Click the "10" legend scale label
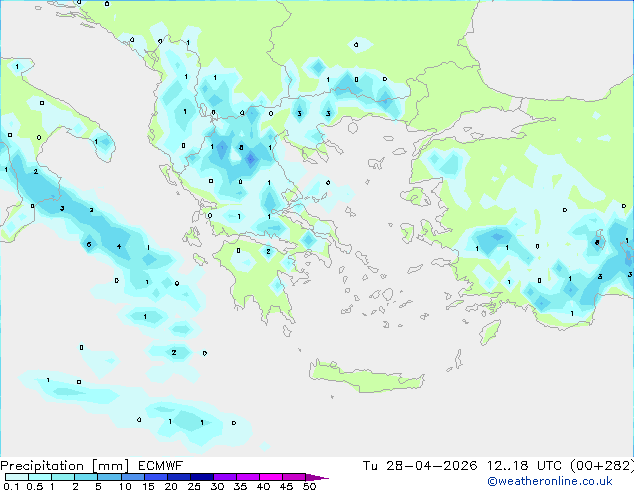This screenshot has width=634, height=490. click(125, 486)
